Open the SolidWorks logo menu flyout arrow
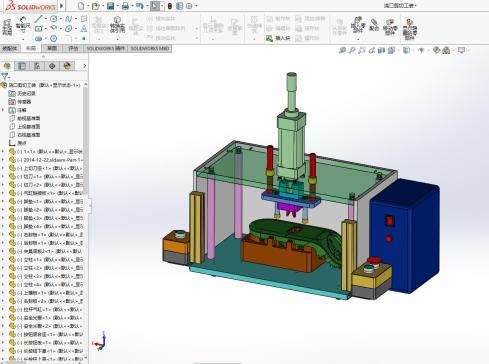The width and height of the screenshot is (489, 364). coord(61,6)
